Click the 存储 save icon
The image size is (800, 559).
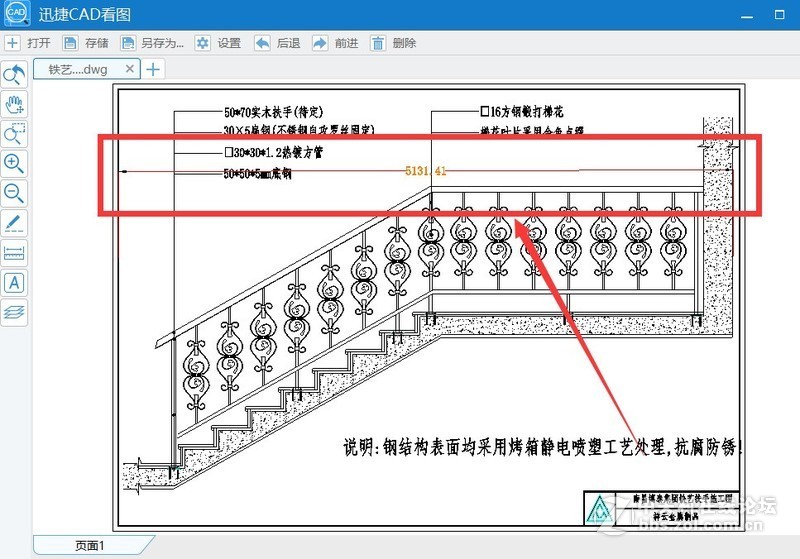point(70,43)
